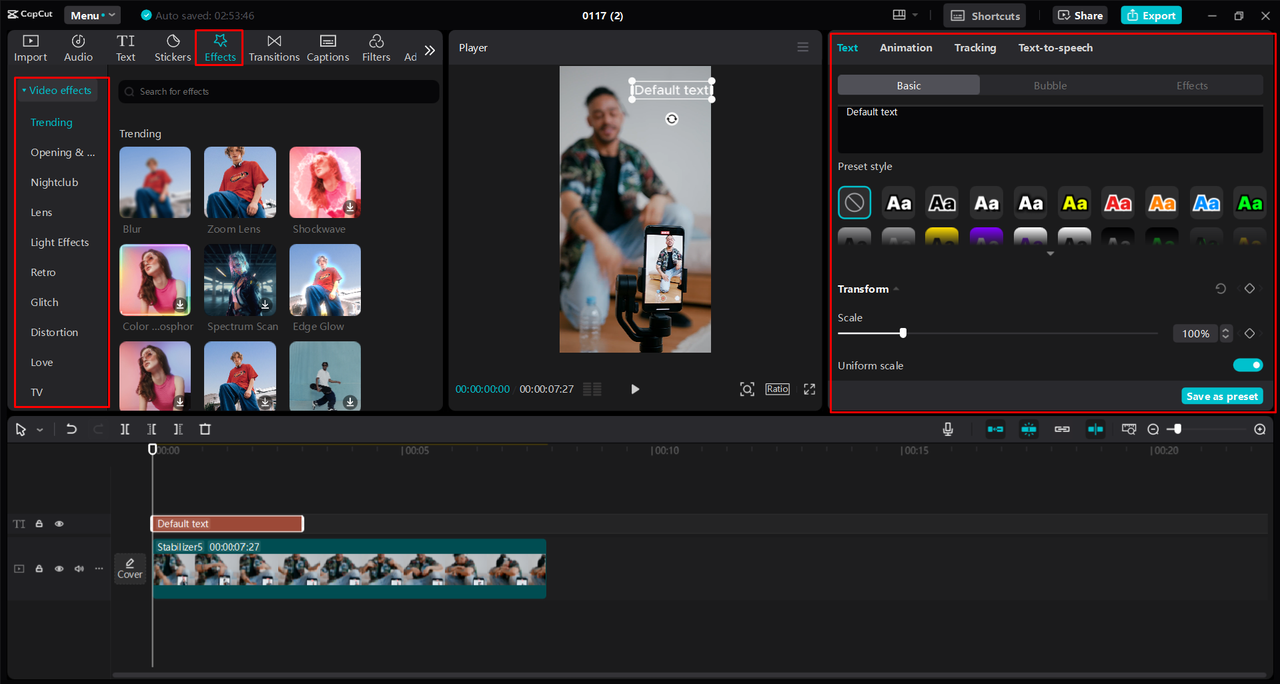1280x684 pixels.
Task: Open the Import media tab
Action: coord(31,48)
